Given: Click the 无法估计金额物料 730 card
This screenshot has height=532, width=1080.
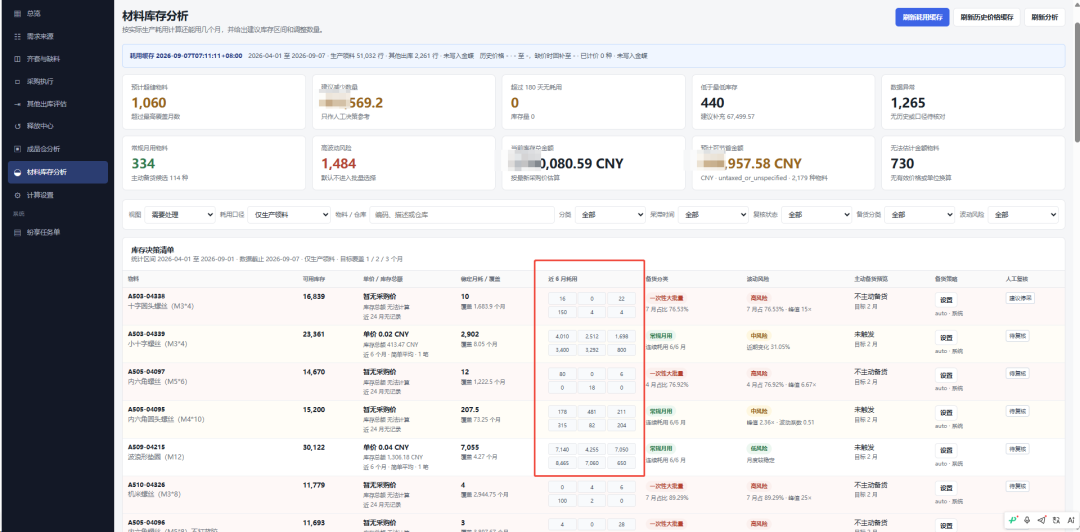Looking at the screenshot, I should coord(973,163).
